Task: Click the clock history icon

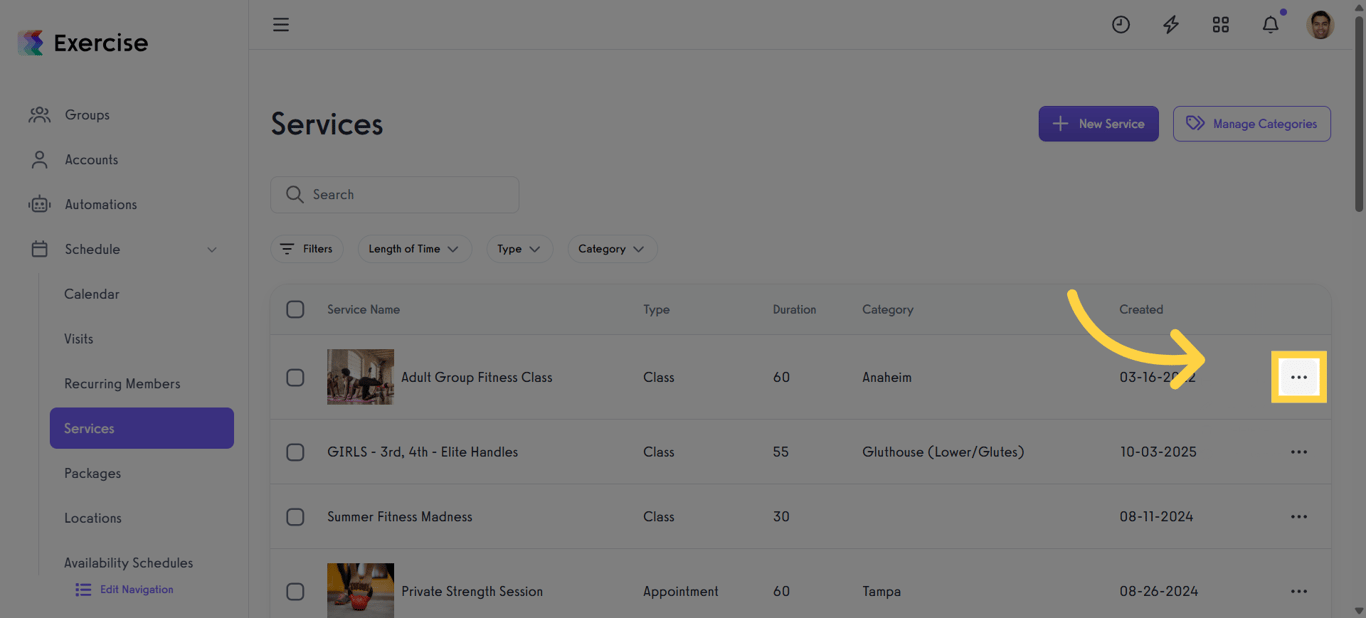Action: point(1120,24)
